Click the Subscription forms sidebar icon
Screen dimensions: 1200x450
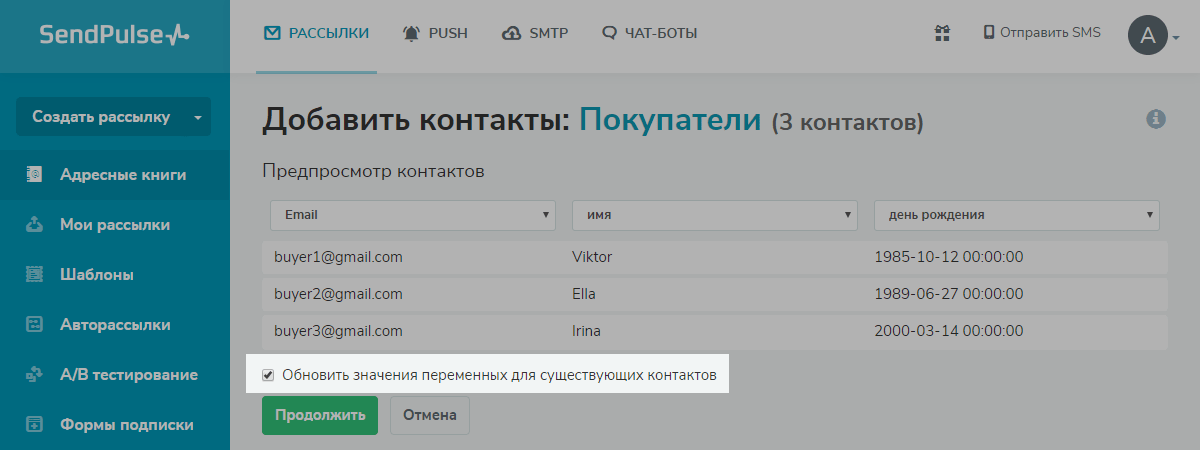(35, 424)
